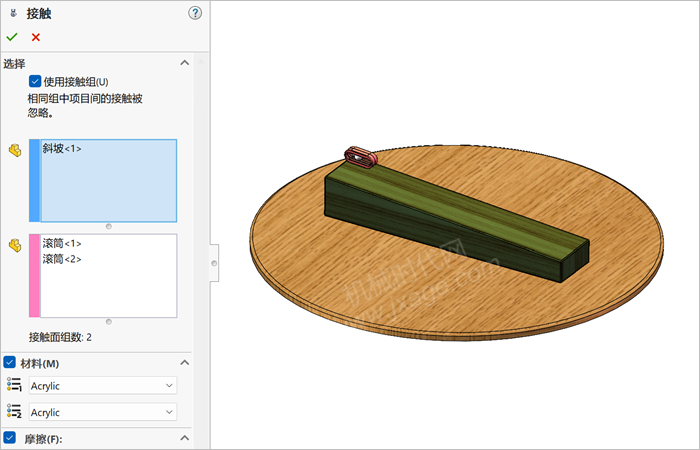Click the component icon beside the 滚筒 group box
Screen dimensions: 700x450
click(x=15, y=245)
